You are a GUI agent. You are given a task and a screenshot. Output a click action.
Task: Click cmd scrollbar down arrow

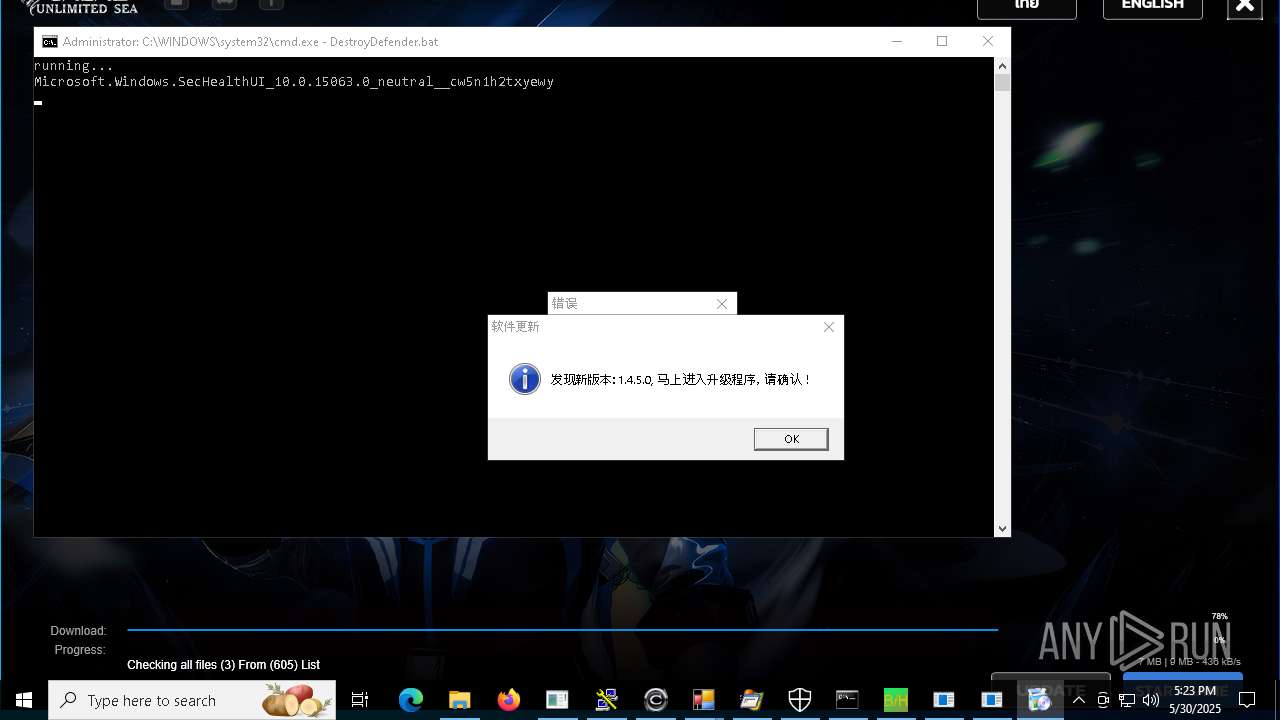(1003, 529)
